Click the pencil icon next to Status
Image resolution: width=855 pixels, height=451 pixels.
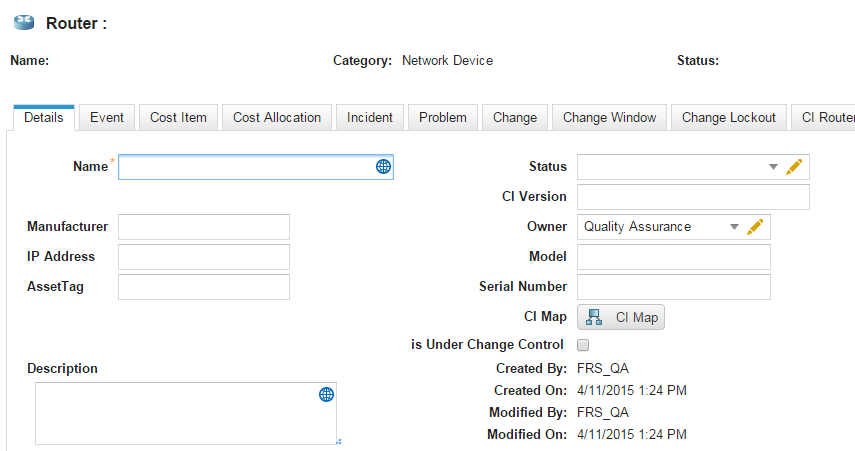click(794, 167)
